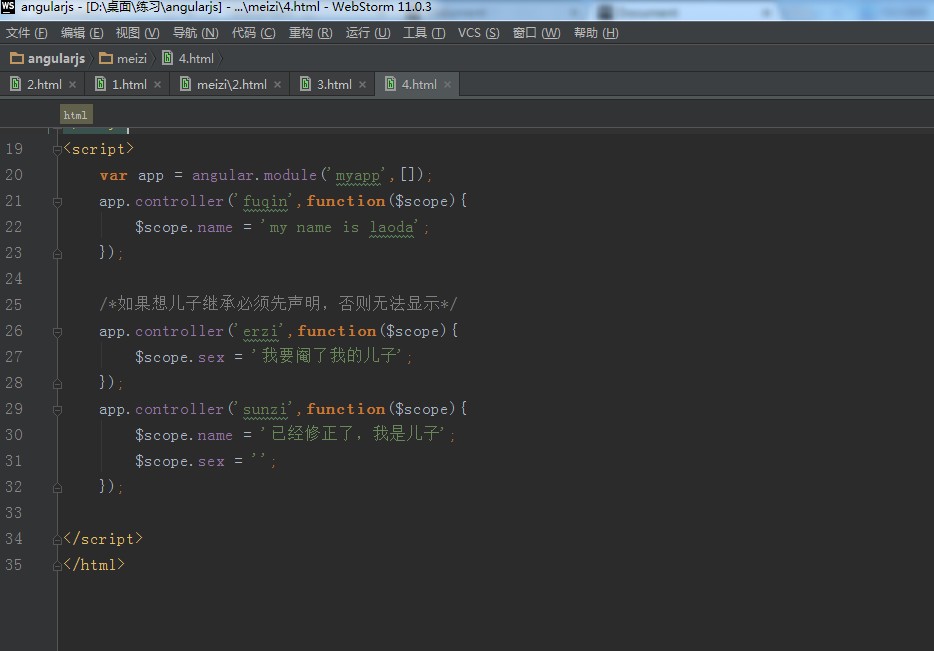934x651 pixels.
Task: Close the 1.html tab
Action: (x=157, y=85)
